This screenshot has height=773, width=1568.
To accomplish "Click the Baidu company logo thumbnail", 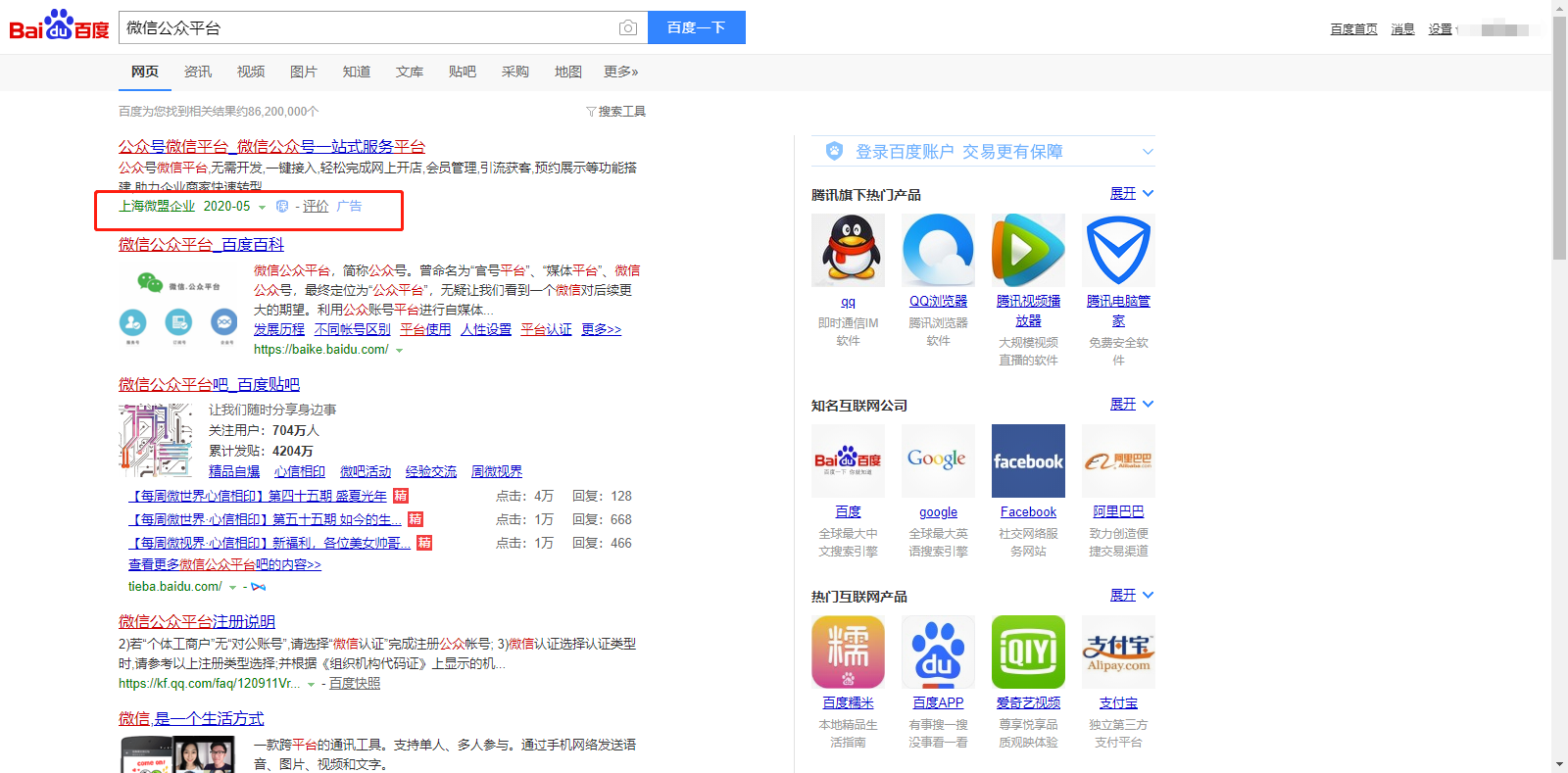I will click(848, 460).
